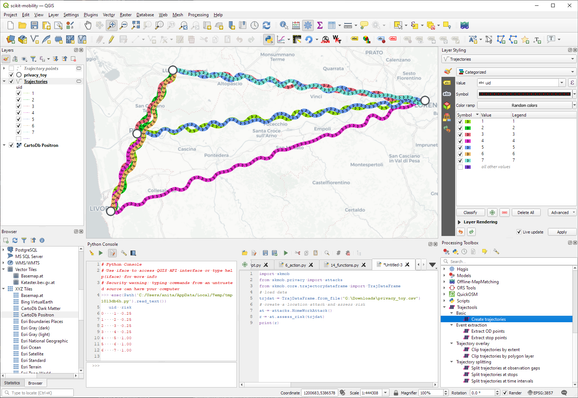Switch to the 6_action.py editor tab

click(296, 265)
